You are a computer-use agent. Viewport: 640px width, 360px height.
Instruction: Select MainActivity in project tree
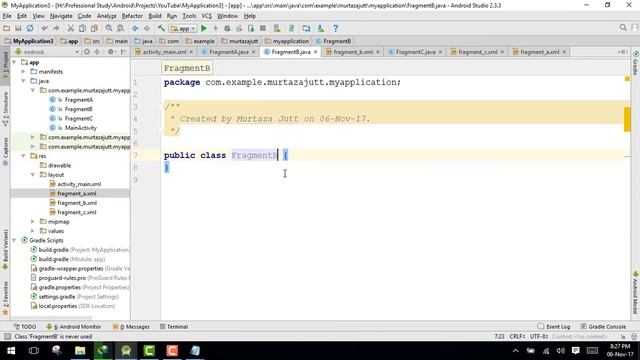tap(81, 128)
